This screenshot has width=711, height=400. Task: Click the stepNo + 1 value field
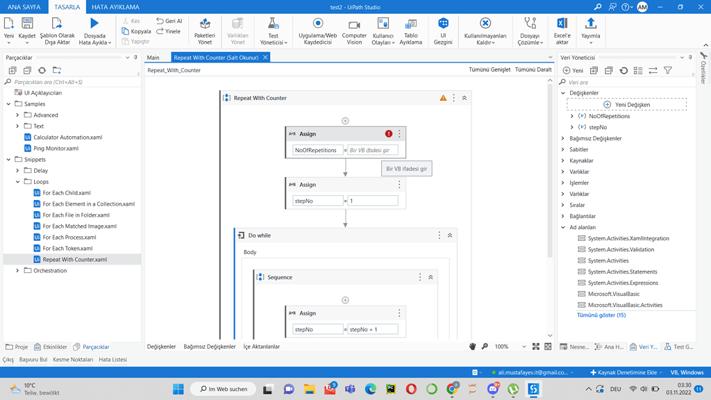[372, 330]
